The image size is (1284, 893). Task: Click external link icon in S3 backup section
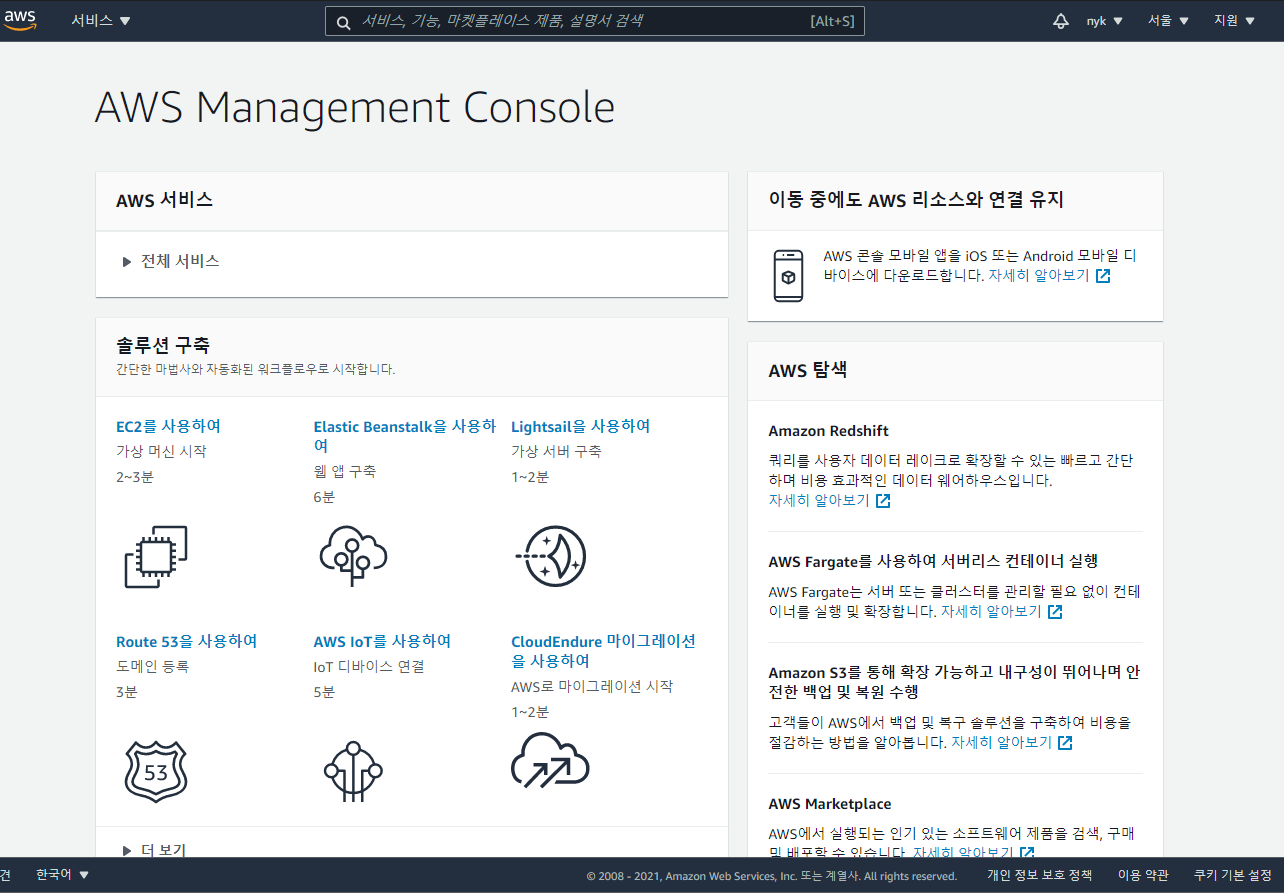click(1065, 743)
